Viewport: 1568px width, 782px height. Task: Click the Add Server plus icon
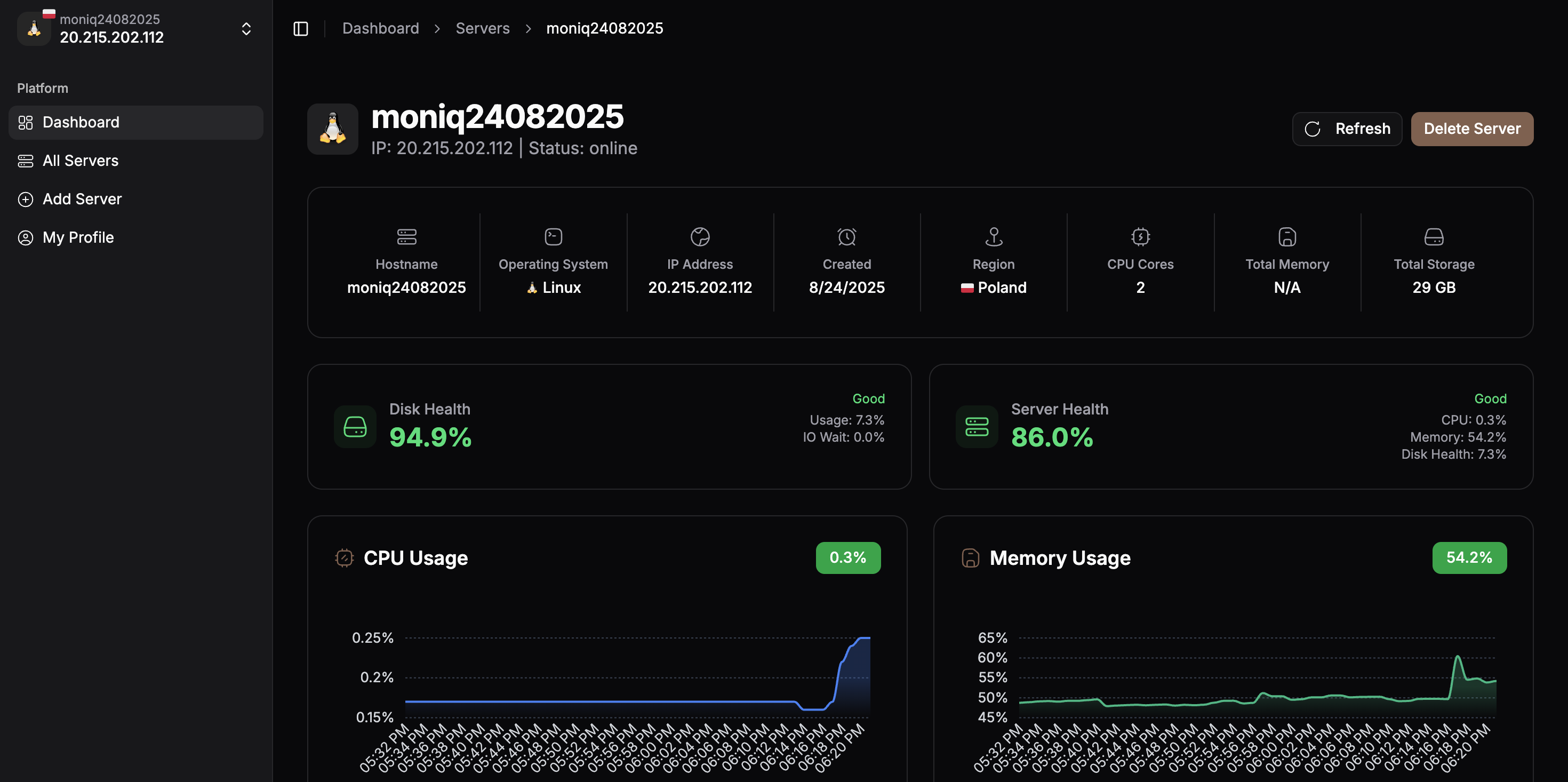pyautogui.click(x=26, y=199)
